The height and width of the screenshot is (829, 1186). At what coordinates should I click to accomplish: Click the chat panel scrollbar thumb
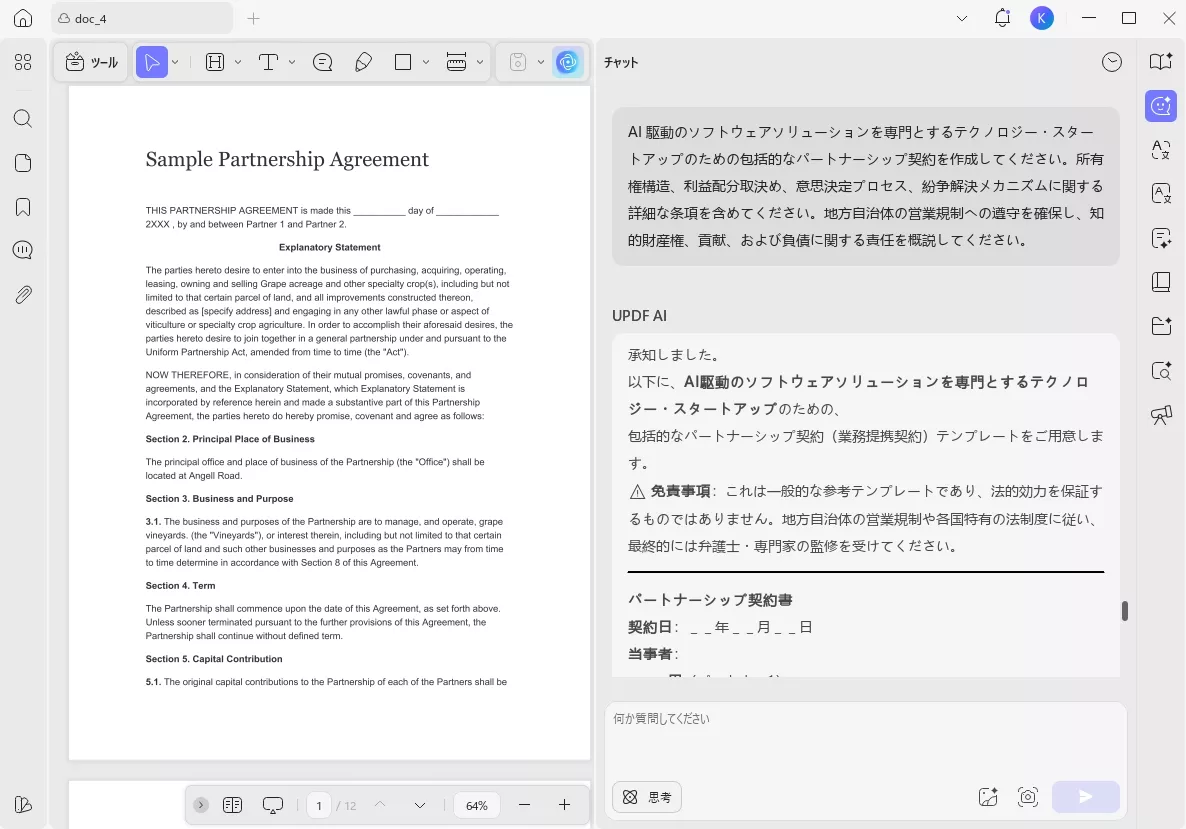1125,611
